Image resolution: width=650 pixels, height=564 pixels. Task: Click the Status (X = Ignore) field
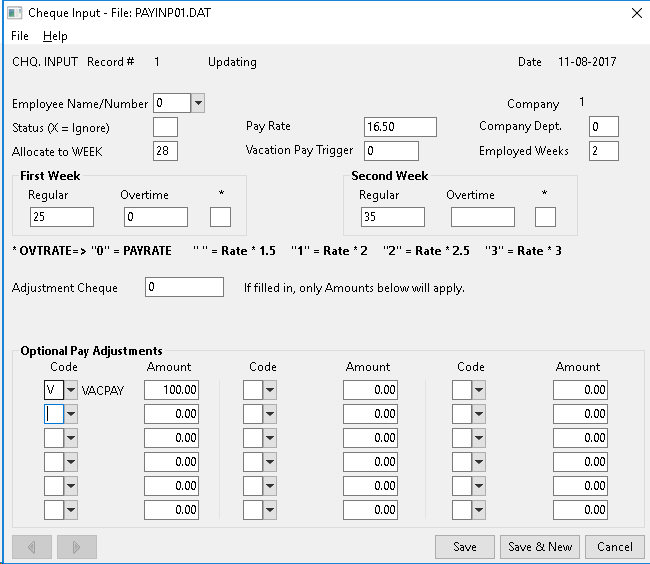point(165,127)
